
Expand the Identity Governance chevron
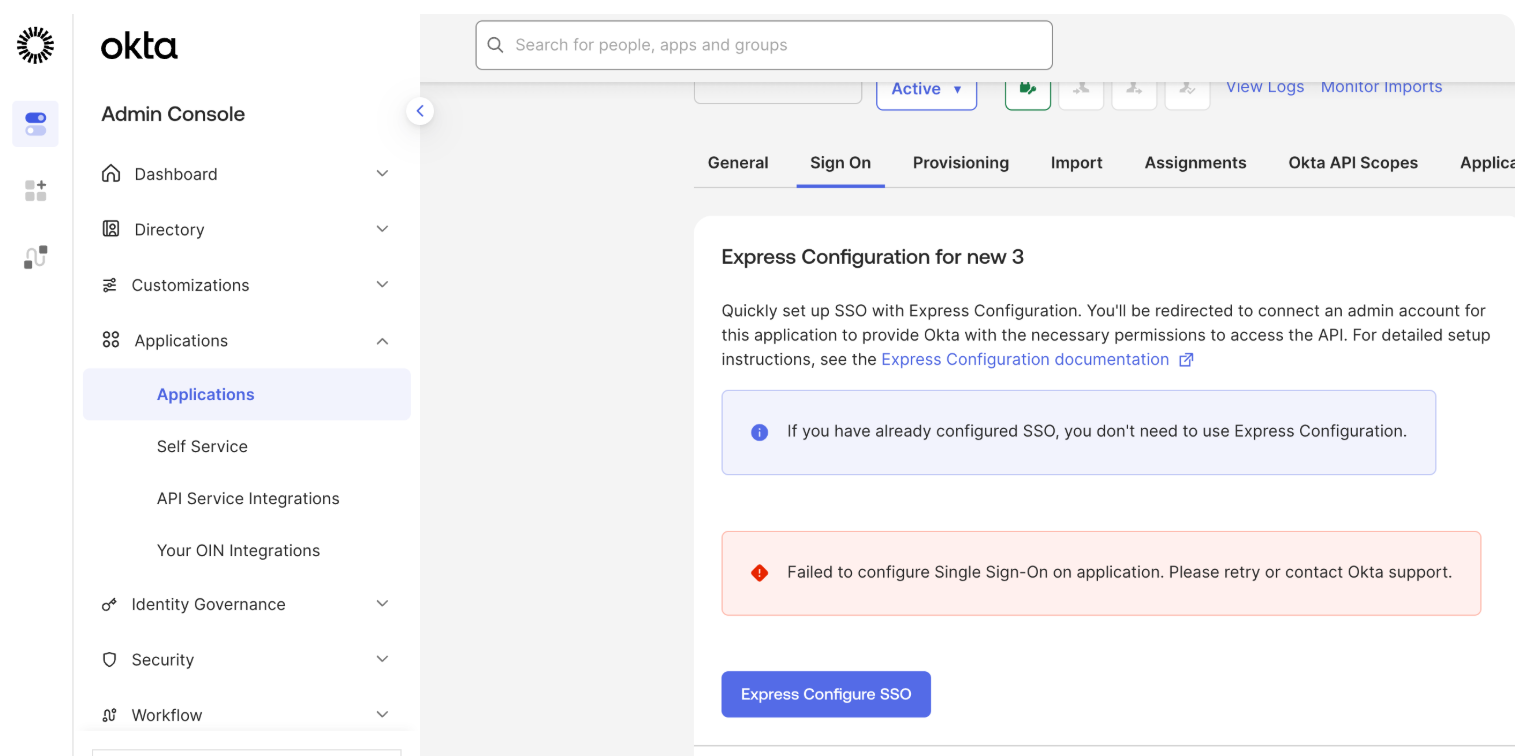pyautogui.click(x=382, y=604)
